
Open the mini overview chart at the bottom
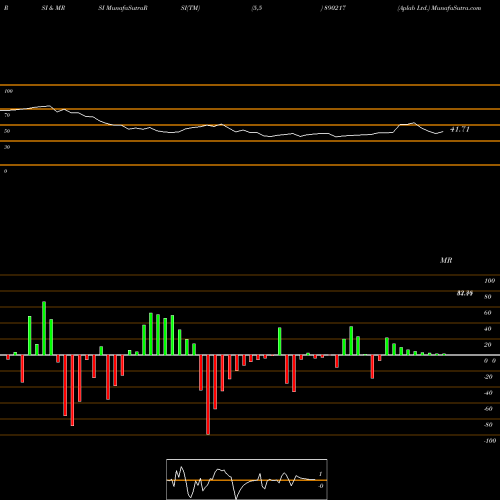tap(247, 479)
